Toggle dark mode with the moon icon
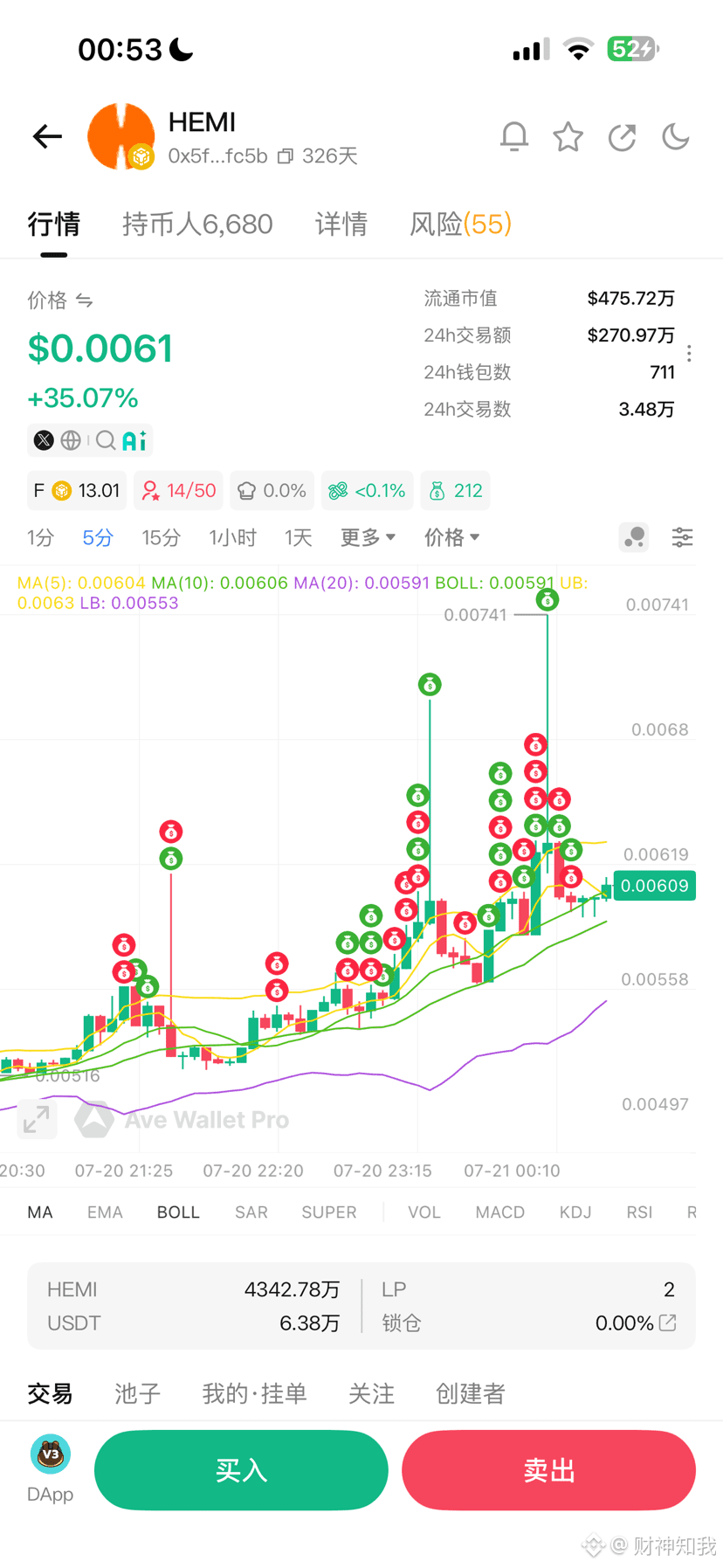 tap(676, 136)
